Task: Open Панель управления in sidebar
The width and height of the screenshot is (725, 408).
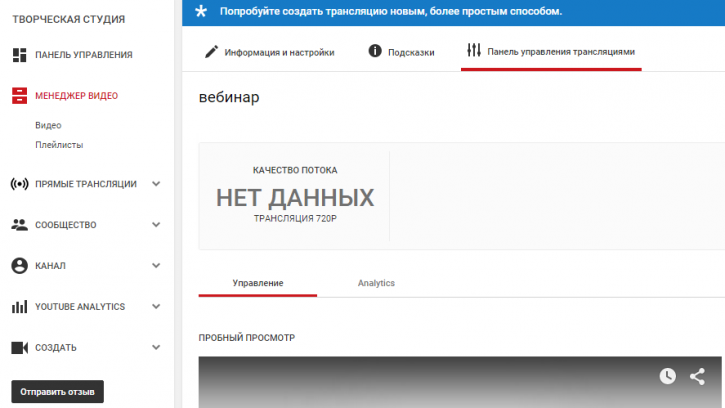Action: click(84, 55)
